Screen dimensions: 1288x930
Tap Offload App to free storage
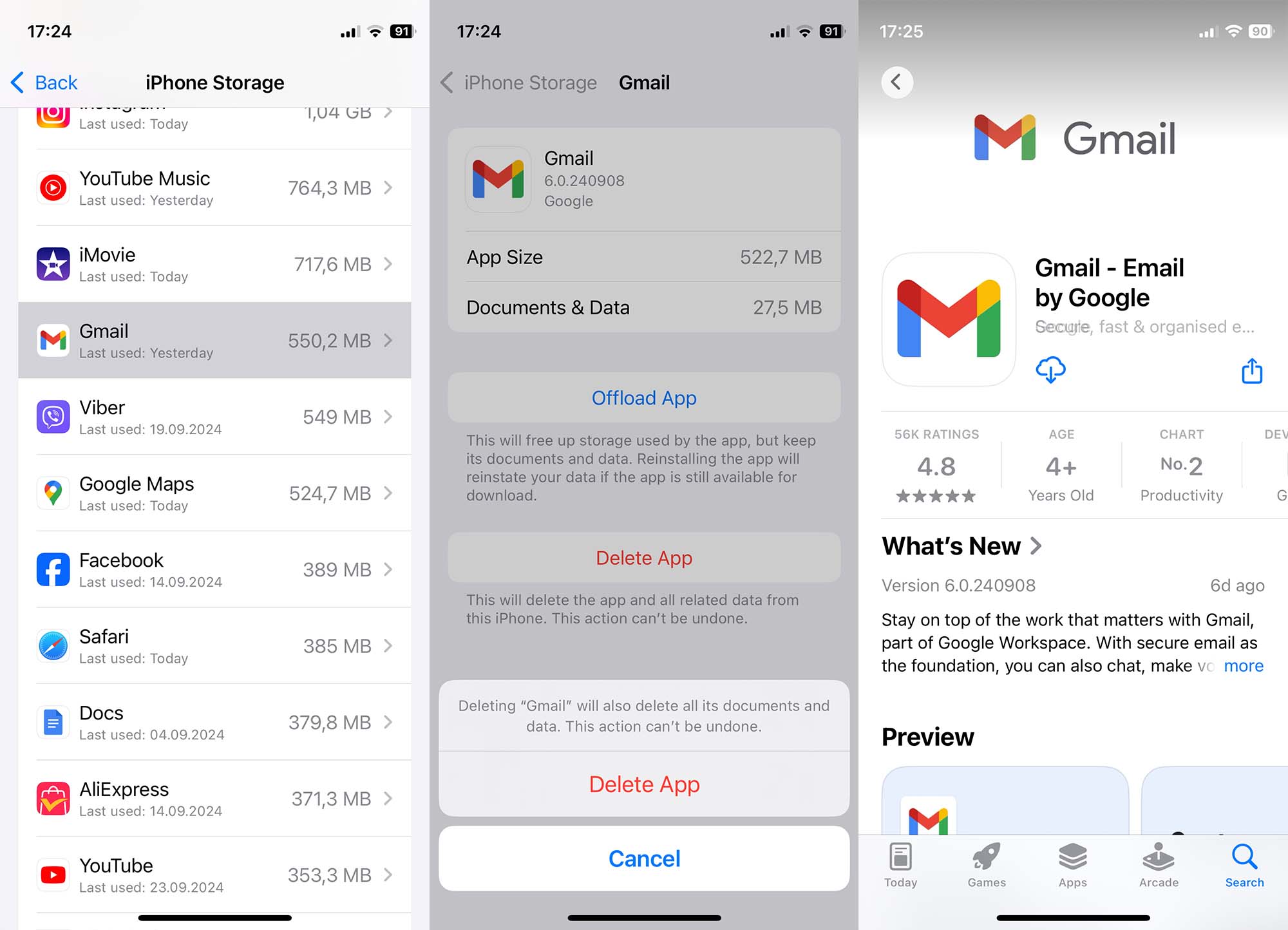click(x=644, y=397)
